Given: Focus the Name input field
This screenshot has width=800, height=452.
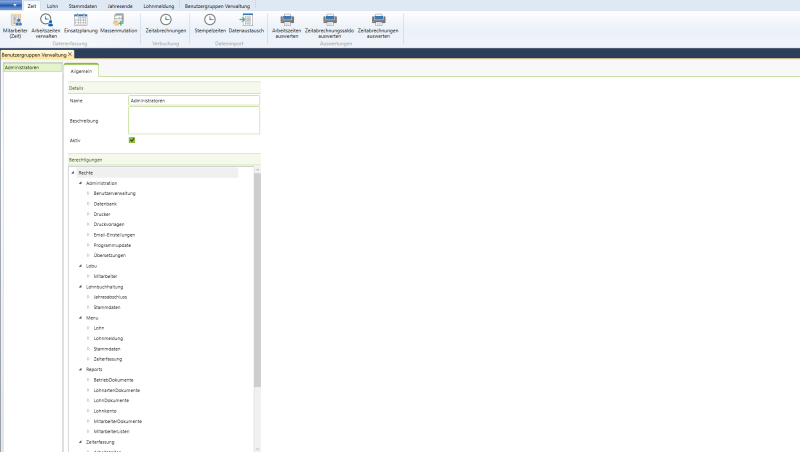Looking at the screenshot, I should 194,101.
